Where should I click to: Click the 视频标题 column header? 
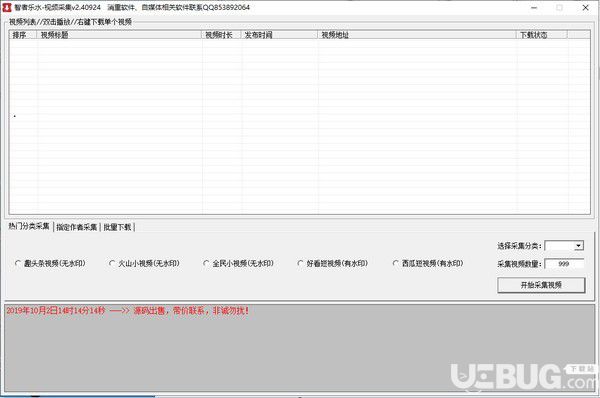119,35
